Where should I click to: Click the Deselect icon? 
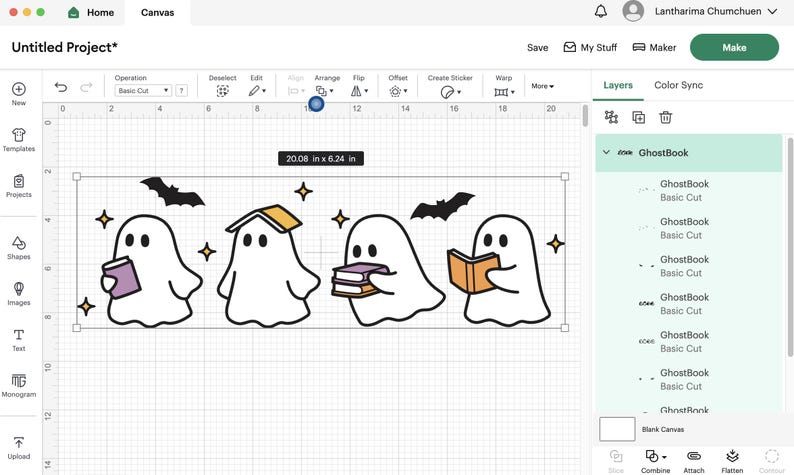[222, 91]
